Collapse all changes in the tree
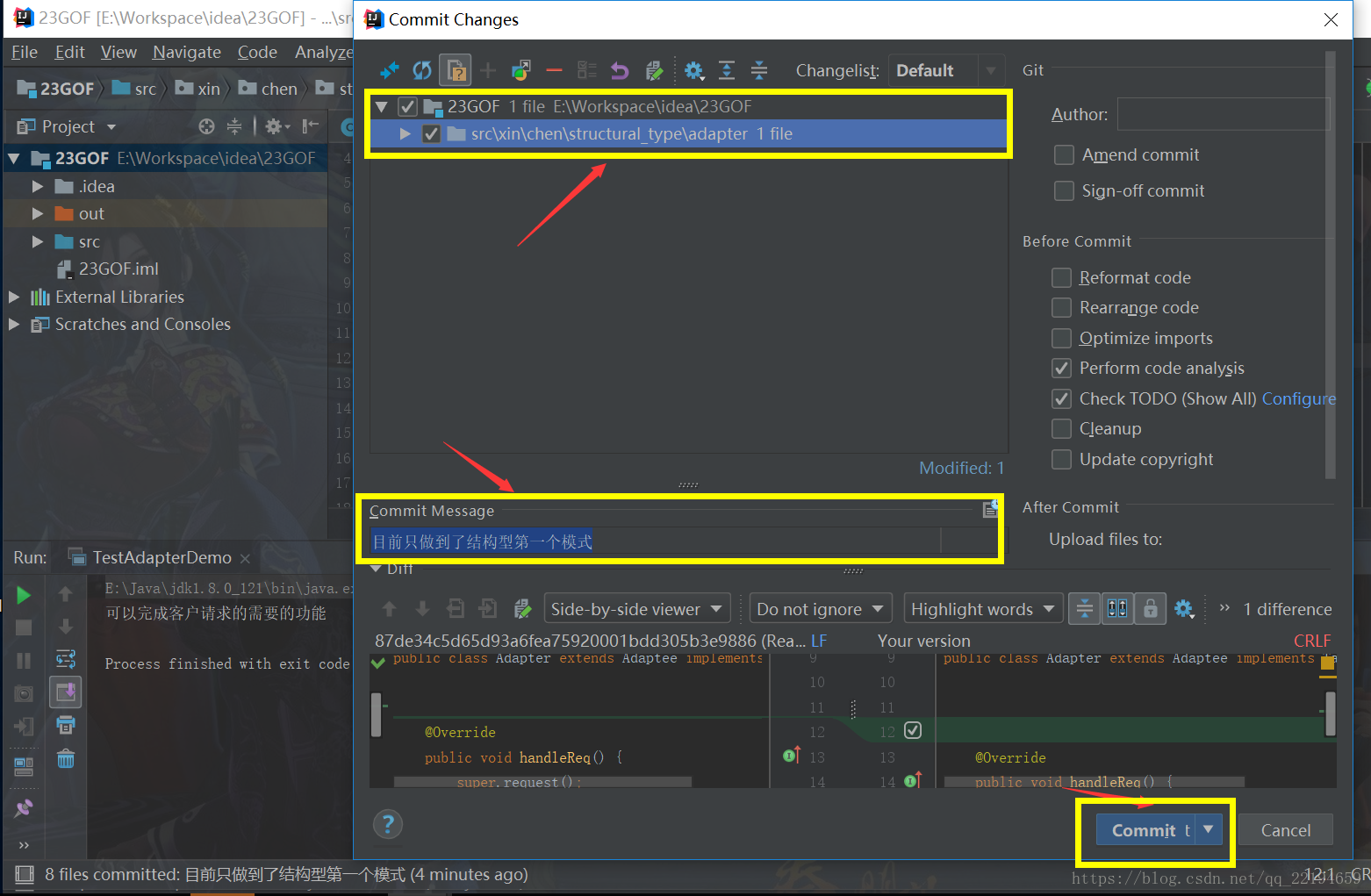 point(759,70)
